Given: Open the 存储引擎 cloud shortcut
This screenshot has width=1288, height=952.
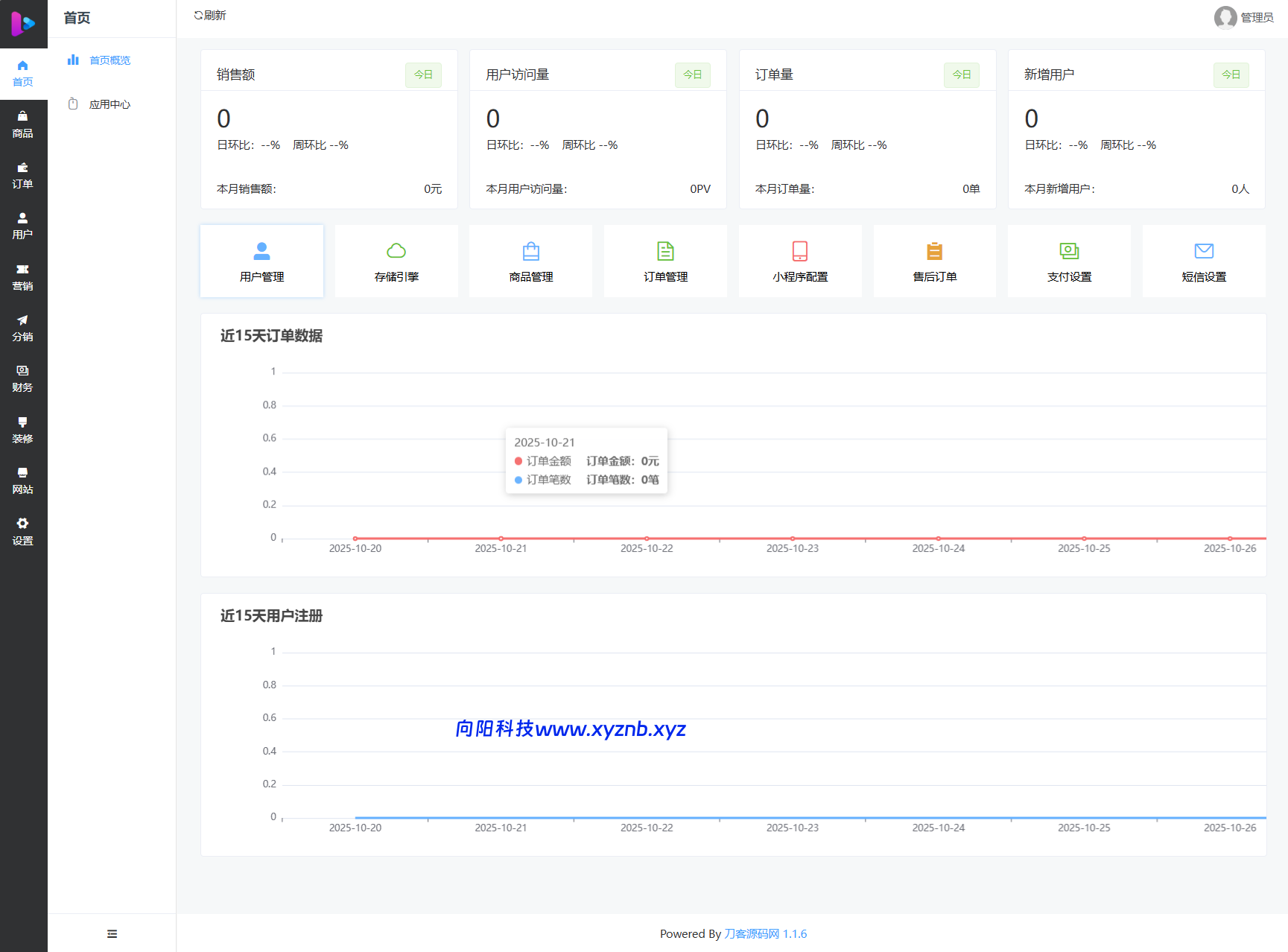Looking at the screenshot, I should [396, 261].
